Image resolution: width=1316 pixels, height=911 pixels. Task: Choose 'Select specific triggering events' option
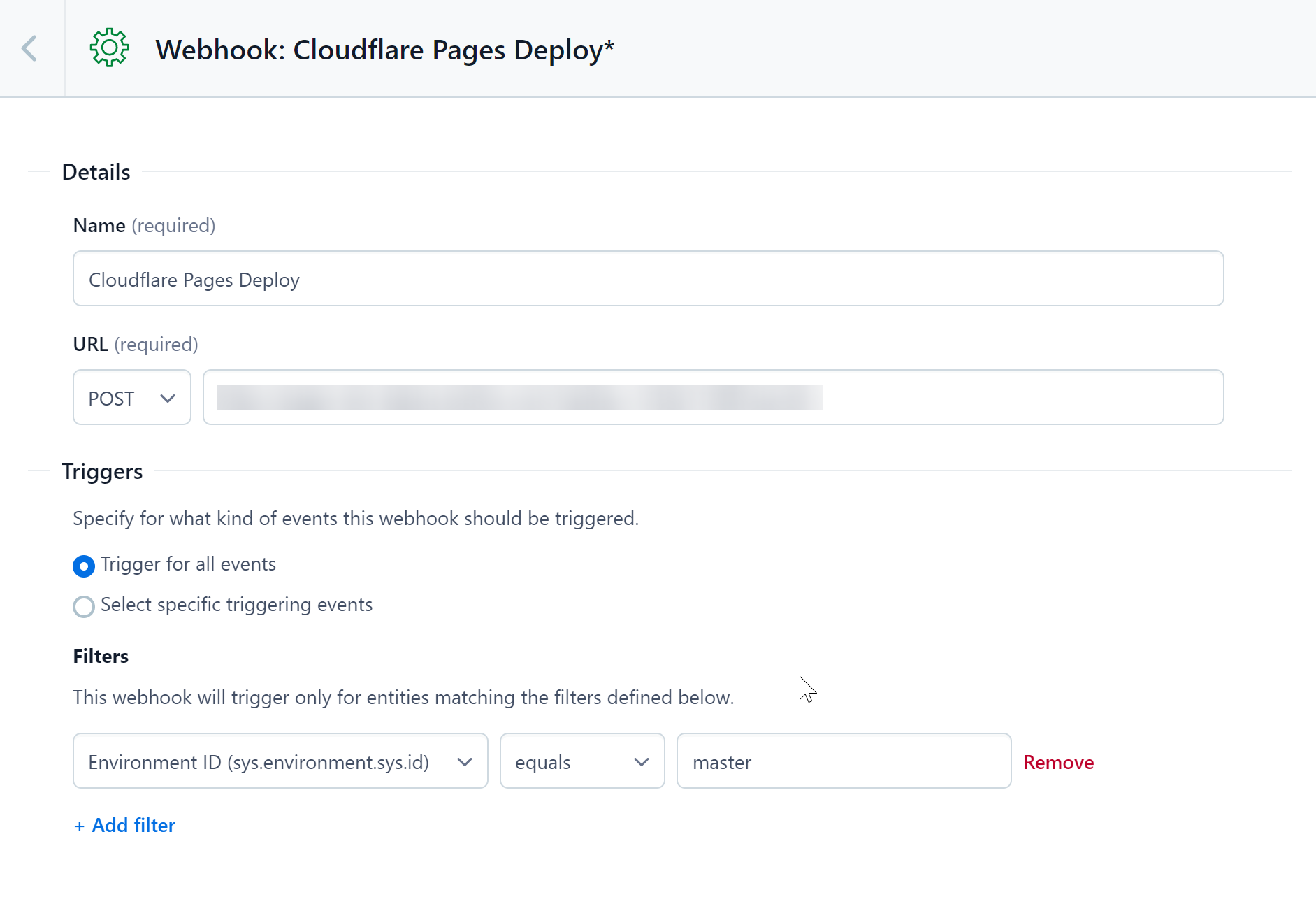point(83,606)
